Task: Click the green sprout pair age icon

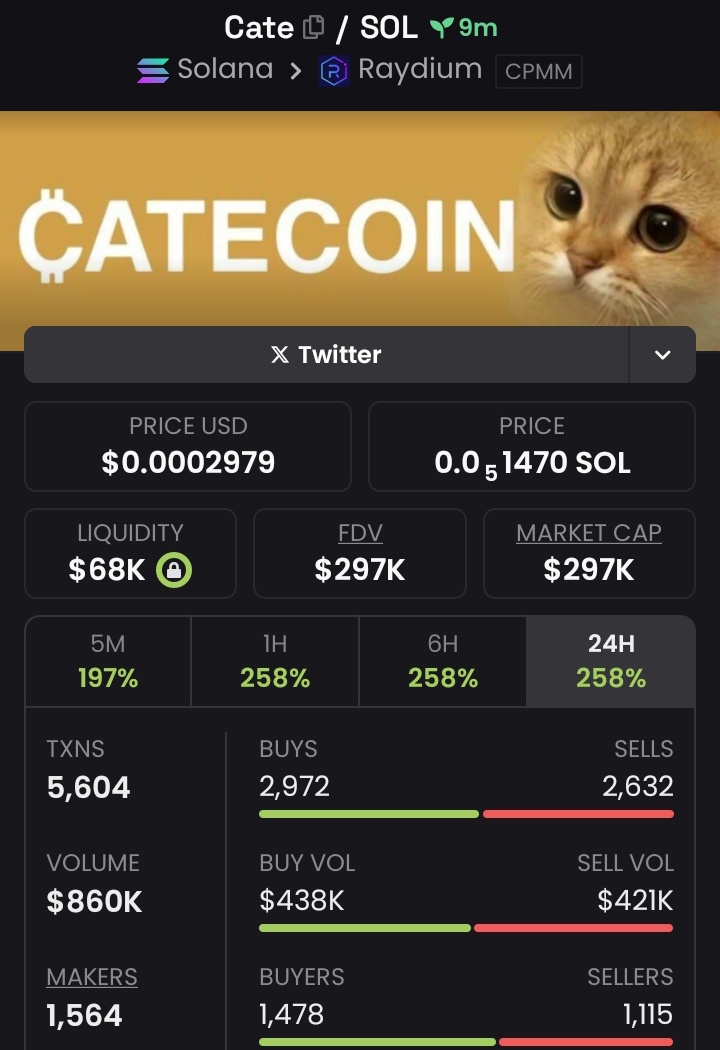Action: 441,28
